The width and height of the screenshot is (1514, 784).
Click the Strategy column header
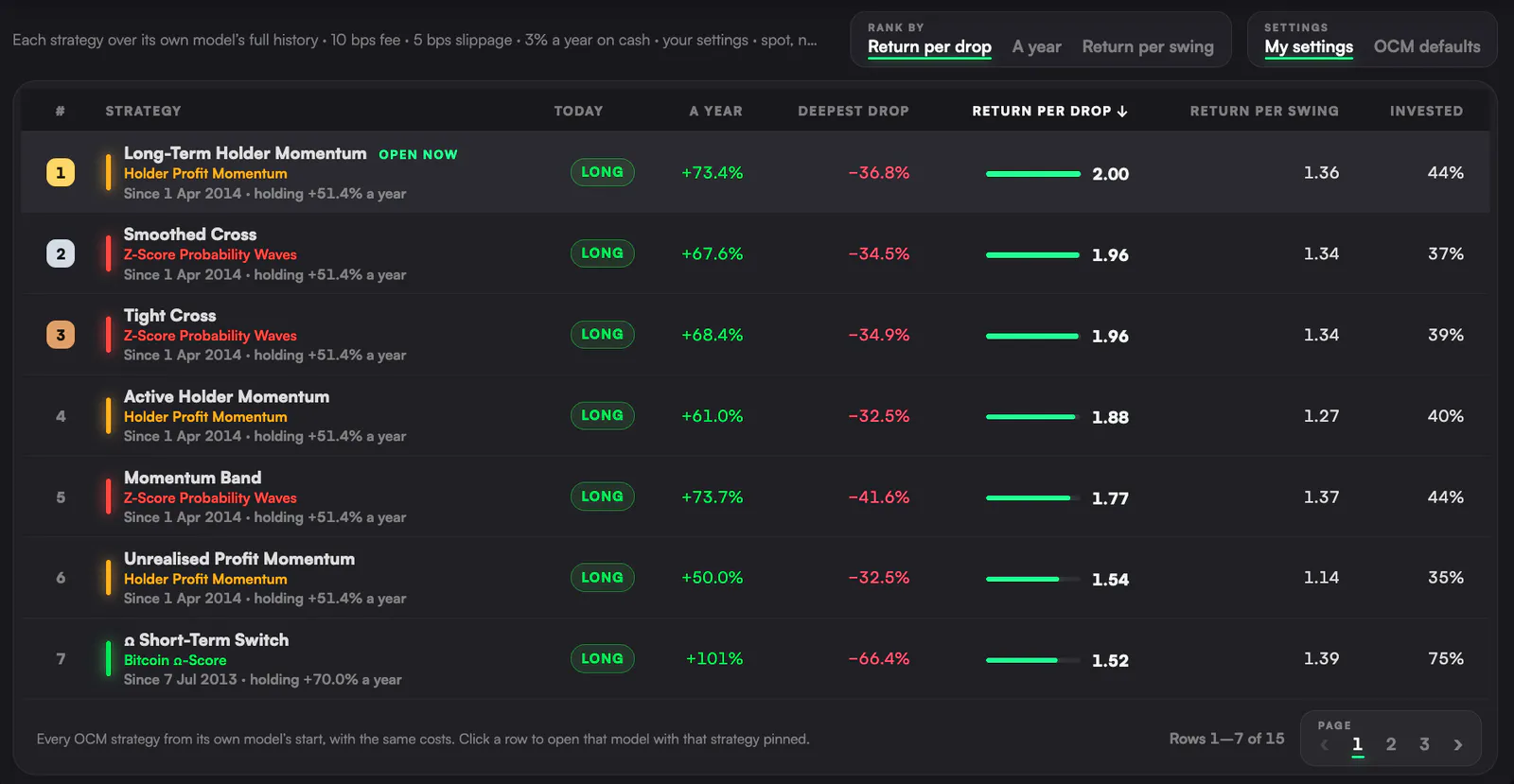coord(143,111)
